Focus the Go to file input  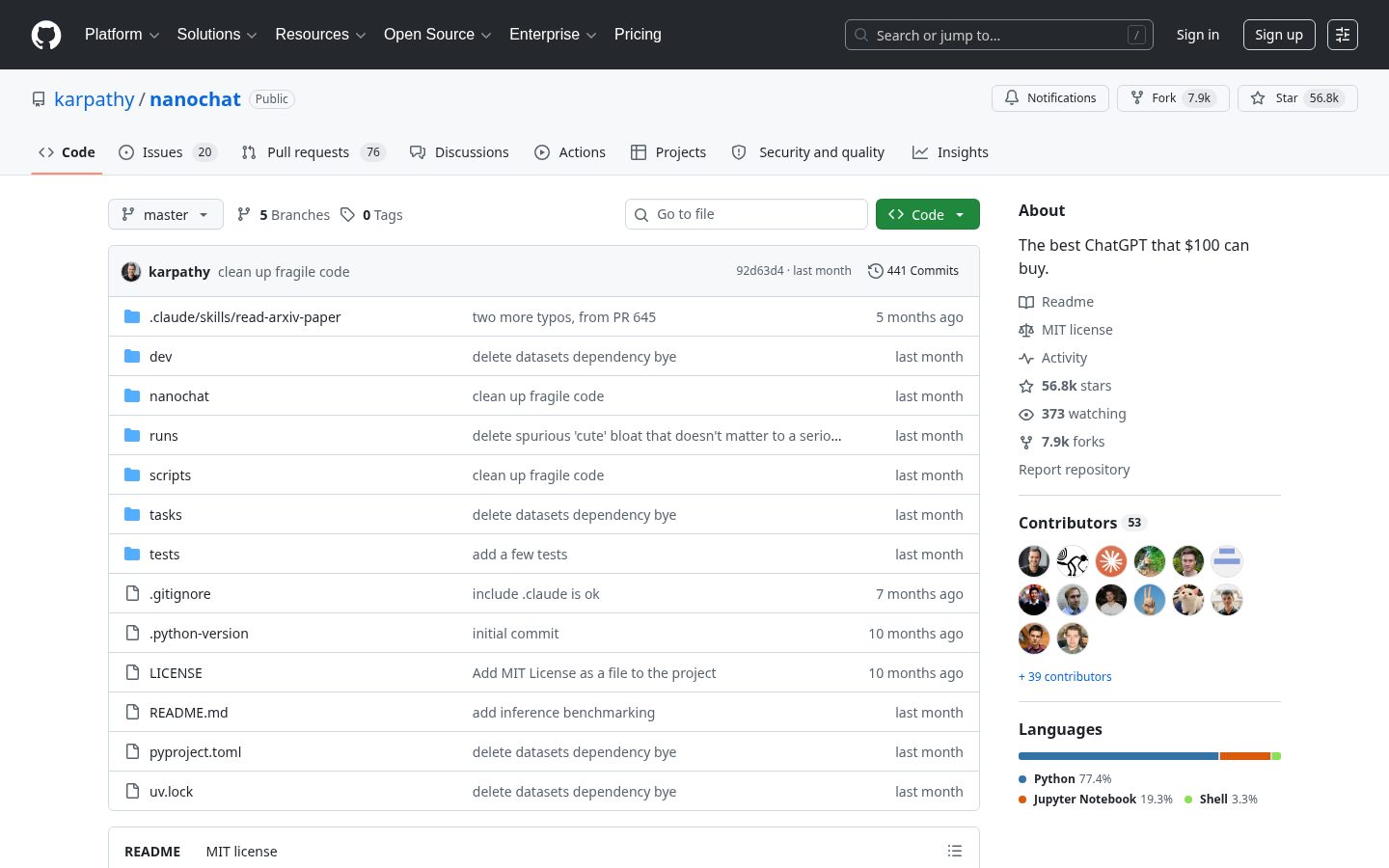pyautogui.click(x=747, y=214)
